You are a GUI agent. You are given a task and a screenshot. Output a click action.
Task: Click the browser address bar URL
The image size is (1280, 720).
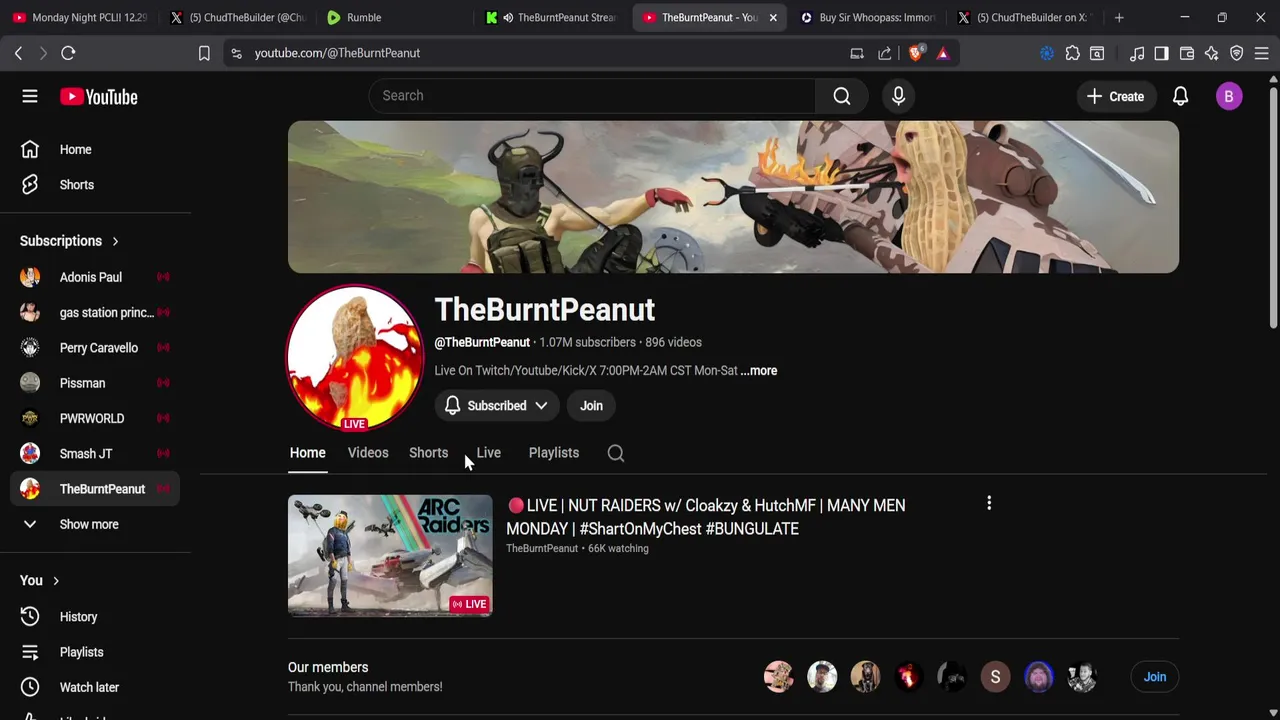pyautogui.click(x=337, y=53)
